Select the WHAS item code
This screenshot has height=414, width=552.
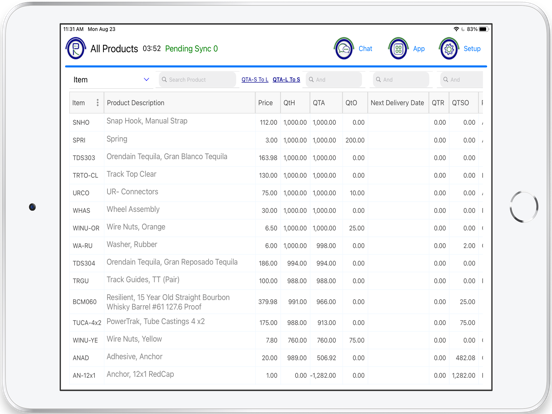[x=81, y=211]
